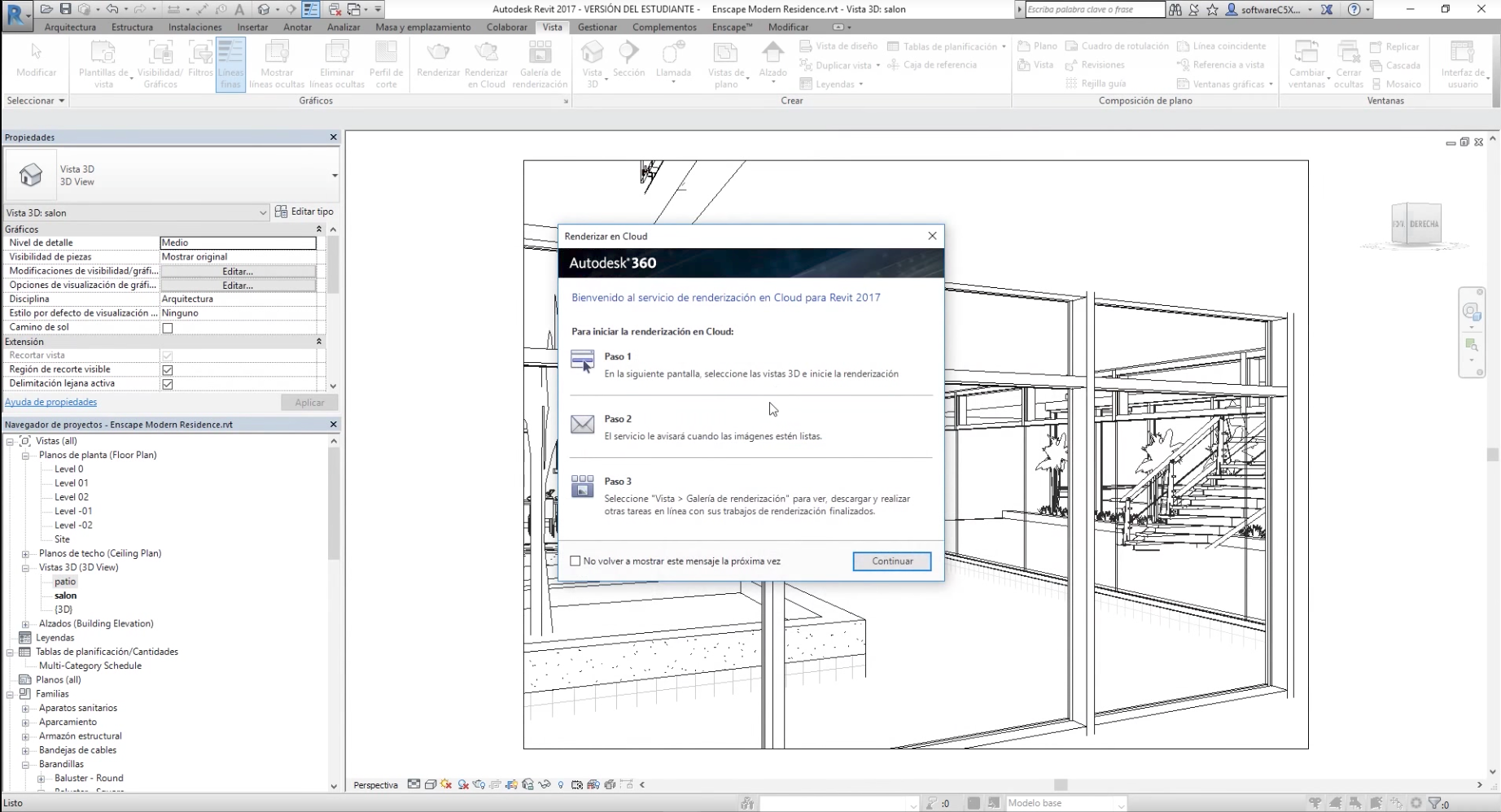Click Editar for Opciones de visualización
The height and width of the screenshot is (812, 1501).
coord(238,286)
